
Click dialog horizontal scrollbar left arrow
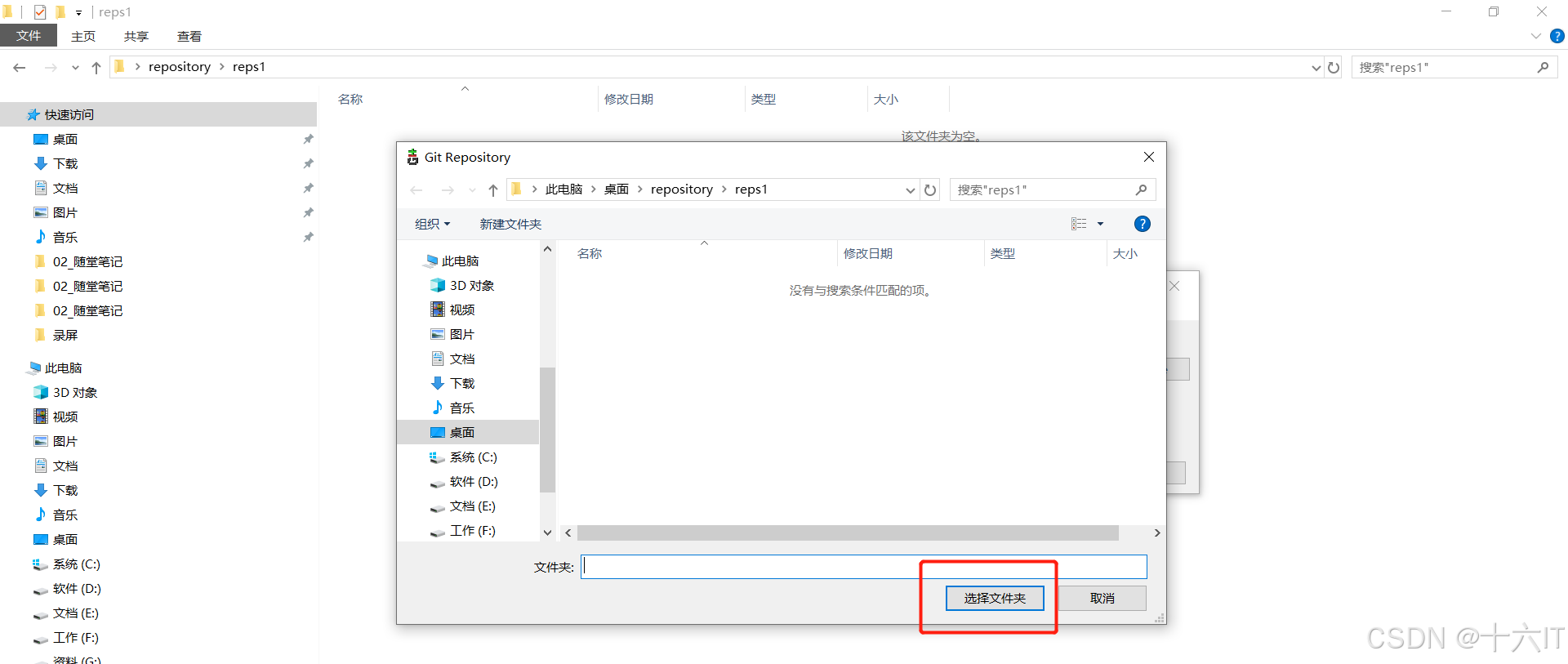[x=568, y=533]
